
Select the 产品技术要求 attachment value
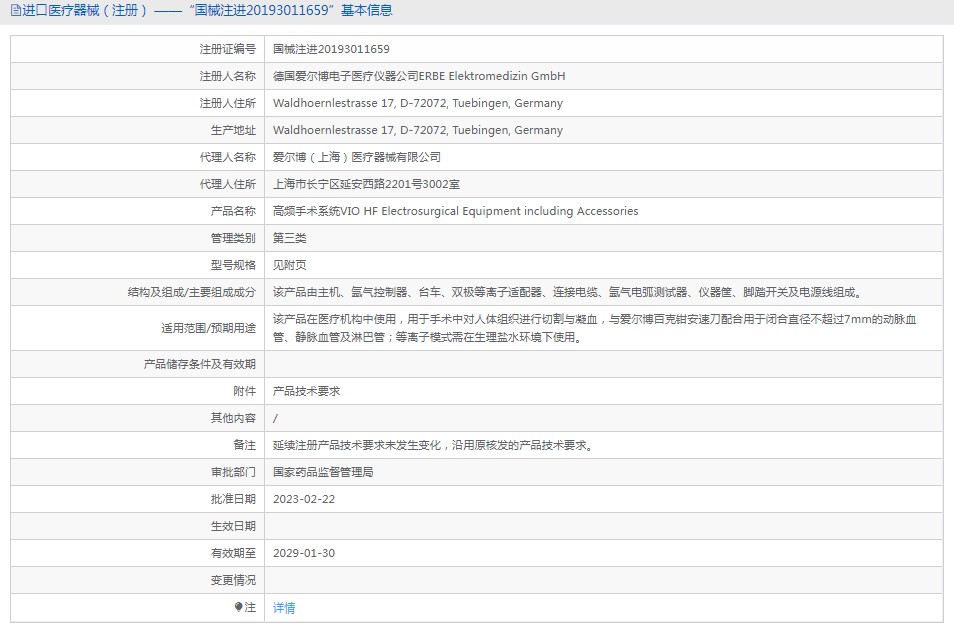coord(306,391)
